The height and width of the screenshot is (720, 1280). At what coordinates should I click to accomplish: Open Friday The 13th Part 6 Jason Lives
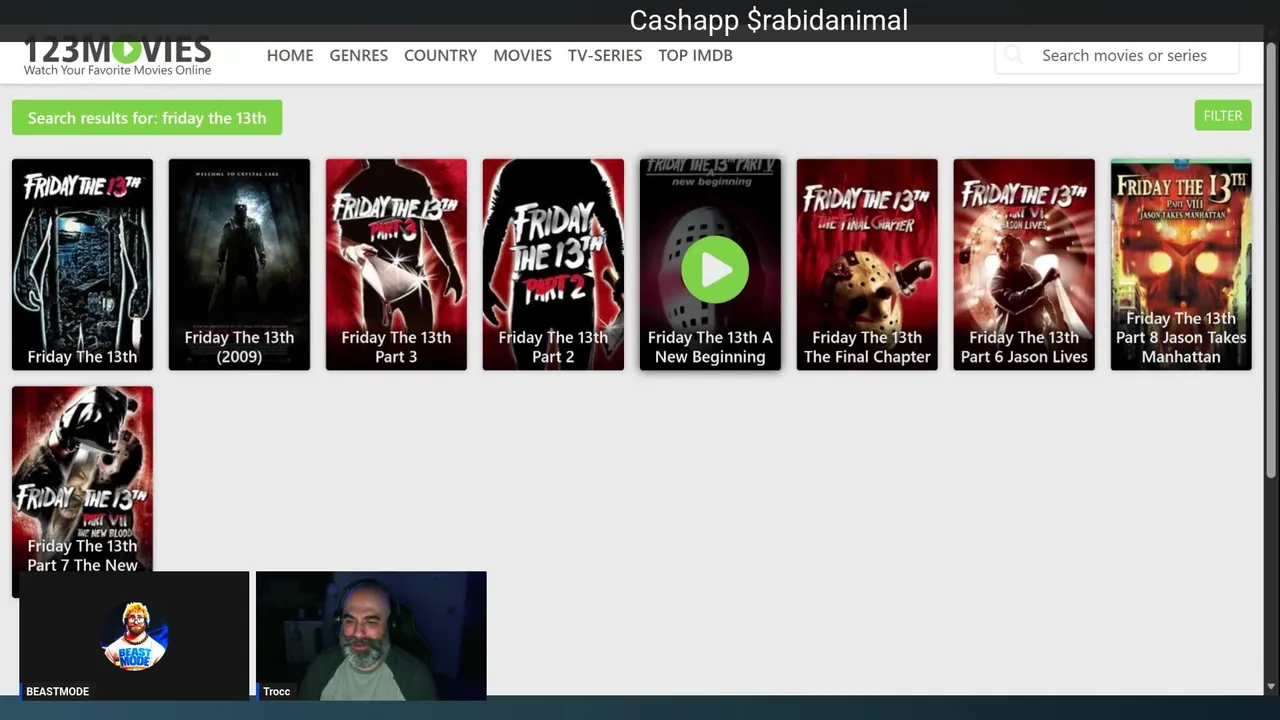[1024, 264]
